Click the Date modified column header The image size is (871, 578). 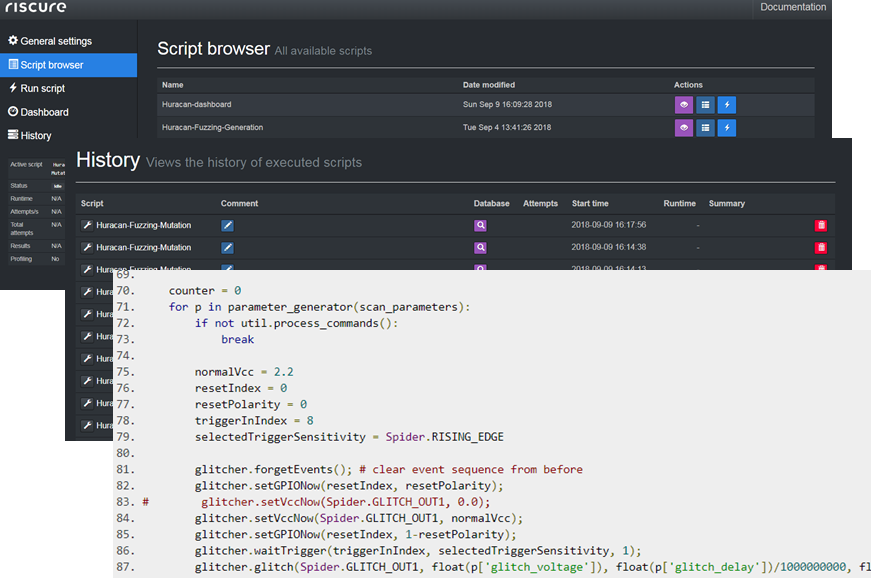pyautogui.click(x=489, y=85)
